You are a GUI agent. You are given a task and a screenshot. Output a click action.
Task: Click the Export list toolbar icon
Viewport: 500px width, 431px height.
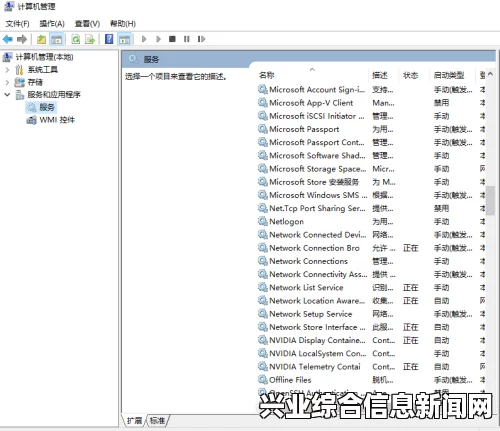pyautogui.click(x=90, y=39)
